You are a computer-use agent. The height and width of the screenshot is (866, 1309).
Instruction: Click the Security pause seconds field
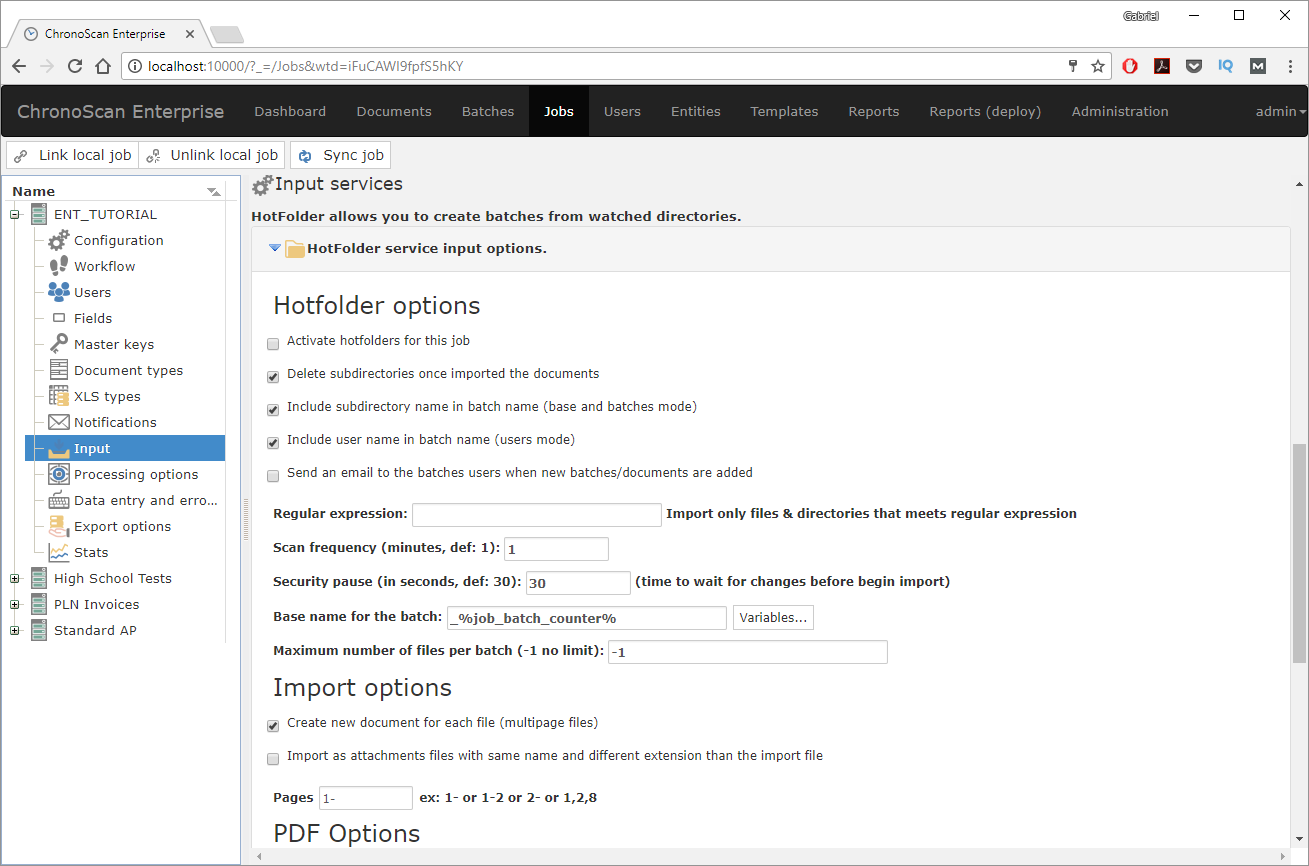(578, 583)
